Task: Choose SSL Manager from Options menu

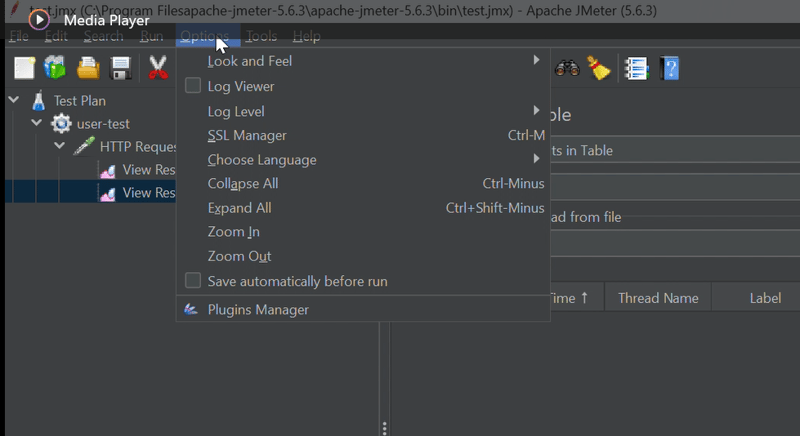Action: point(363,135)
